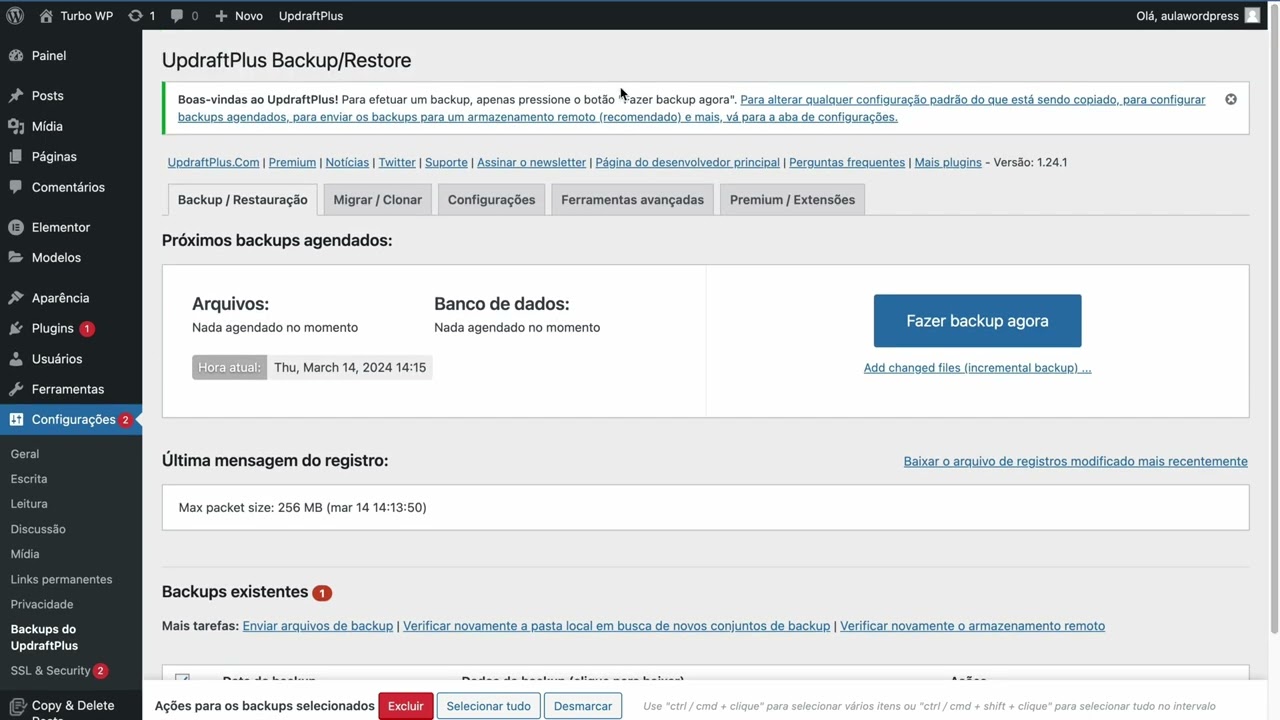
Task: Open the WordPress logo menu
Action: click(x=15, y=16)
